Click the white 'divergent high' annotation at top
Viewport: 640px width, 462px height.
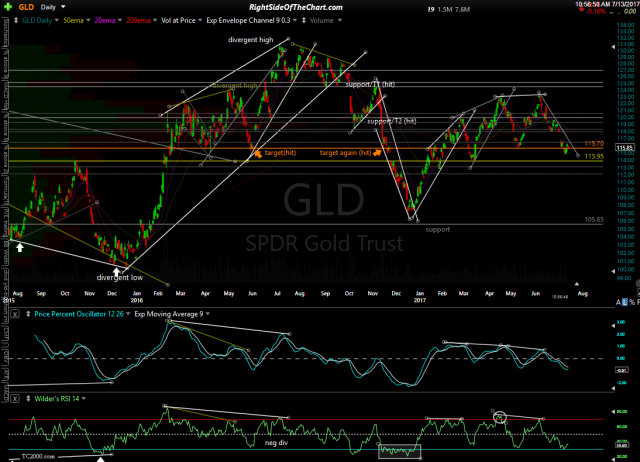[x=251, y=40]
